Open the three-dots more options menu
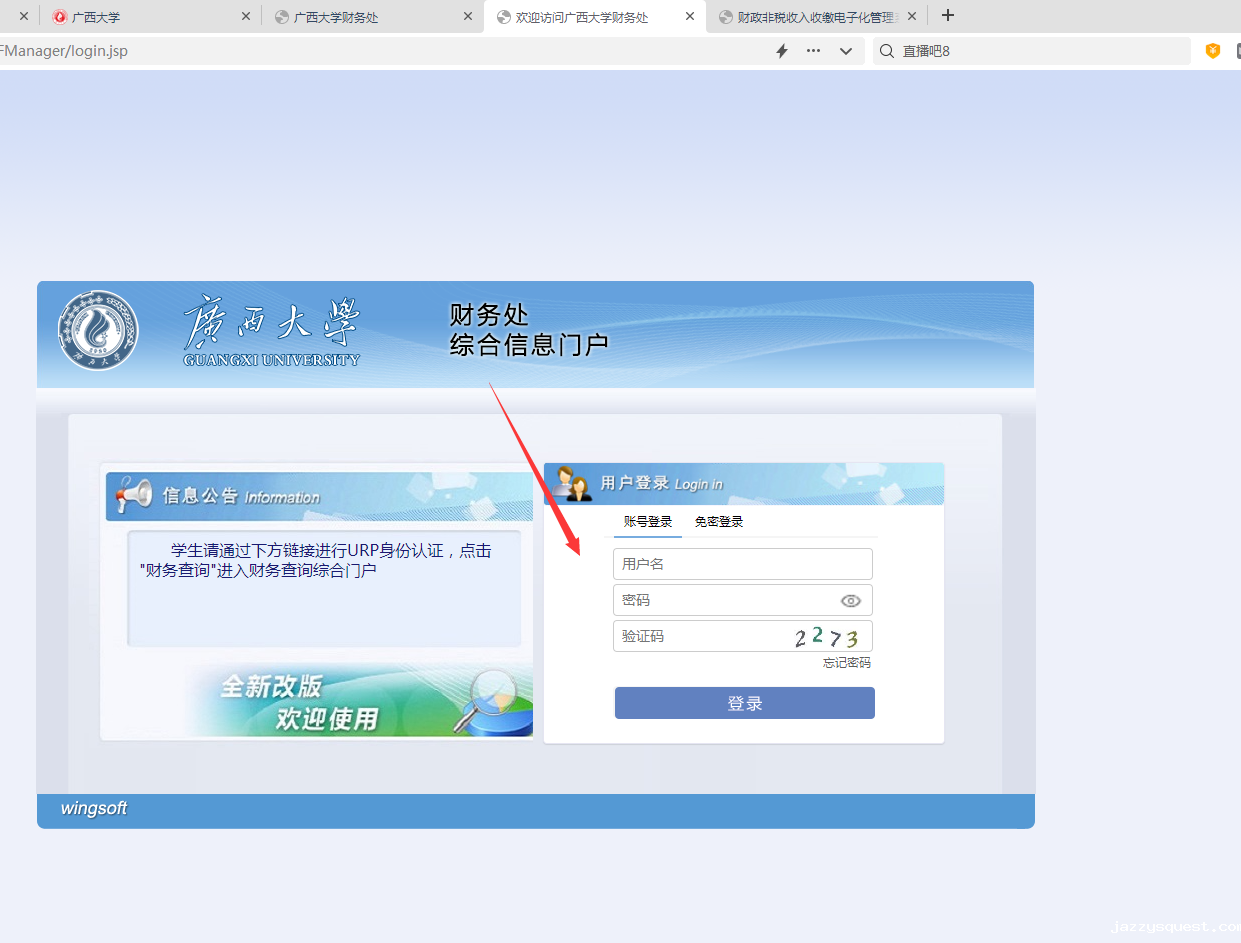 click(x=813, y=51)
